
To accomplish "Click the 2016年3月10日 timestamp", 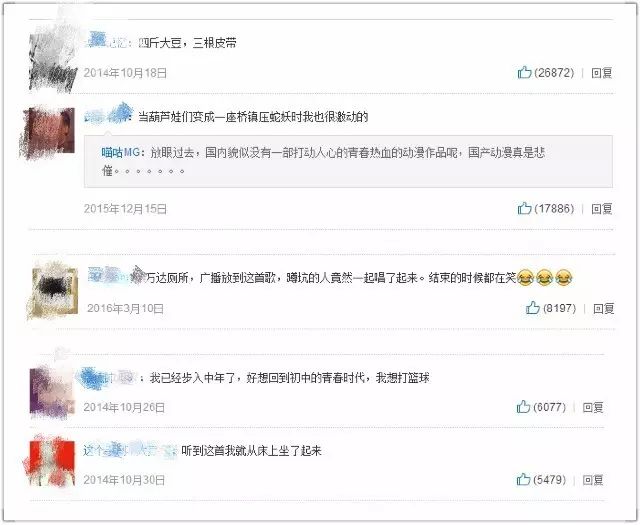I will pyautogui.click(x=125, y=308).
